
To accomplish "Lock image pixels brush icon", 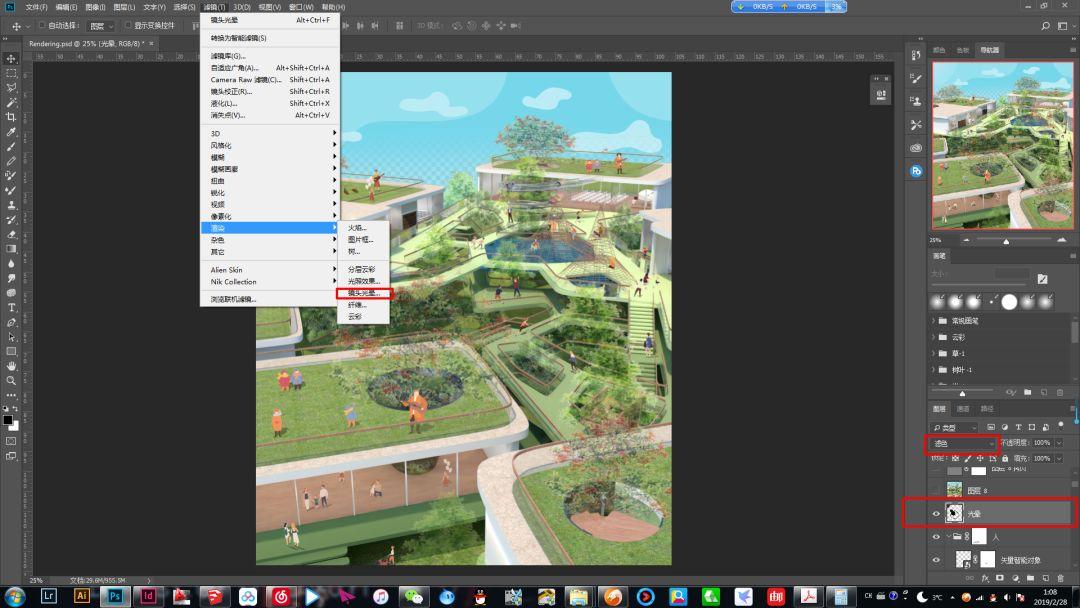I will [x=968, y=459].
